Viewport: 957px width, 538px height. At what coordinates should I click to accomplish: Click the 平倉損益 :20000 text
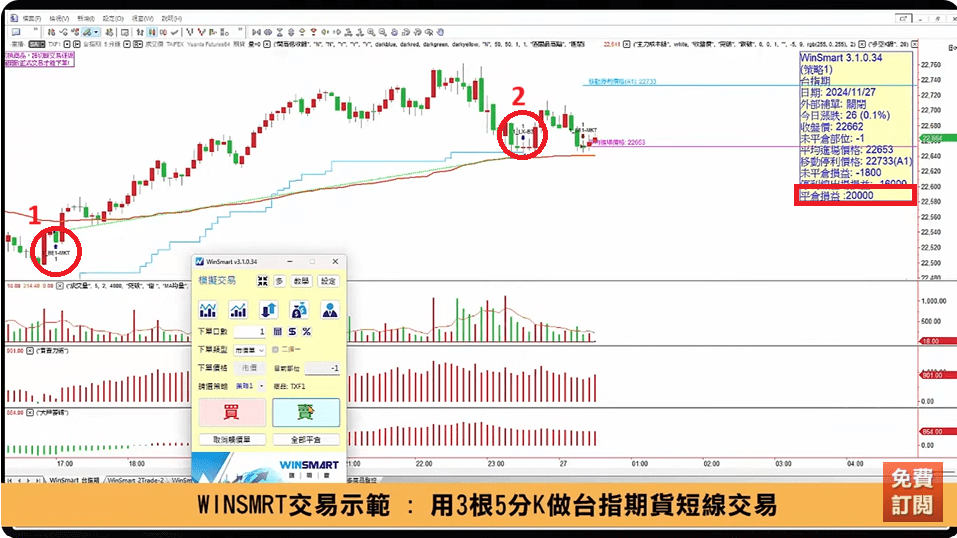pos(837,195)
